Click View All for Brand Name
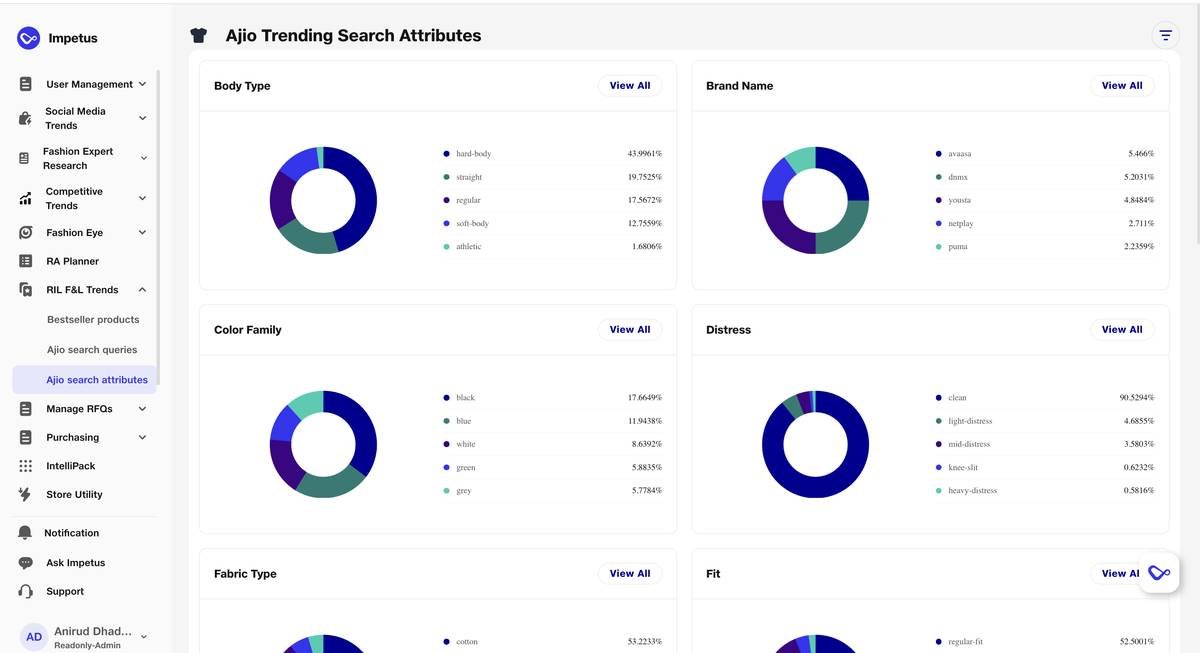The height and width of the screenshot is (653, 1200). click(x=1122, y=86)
